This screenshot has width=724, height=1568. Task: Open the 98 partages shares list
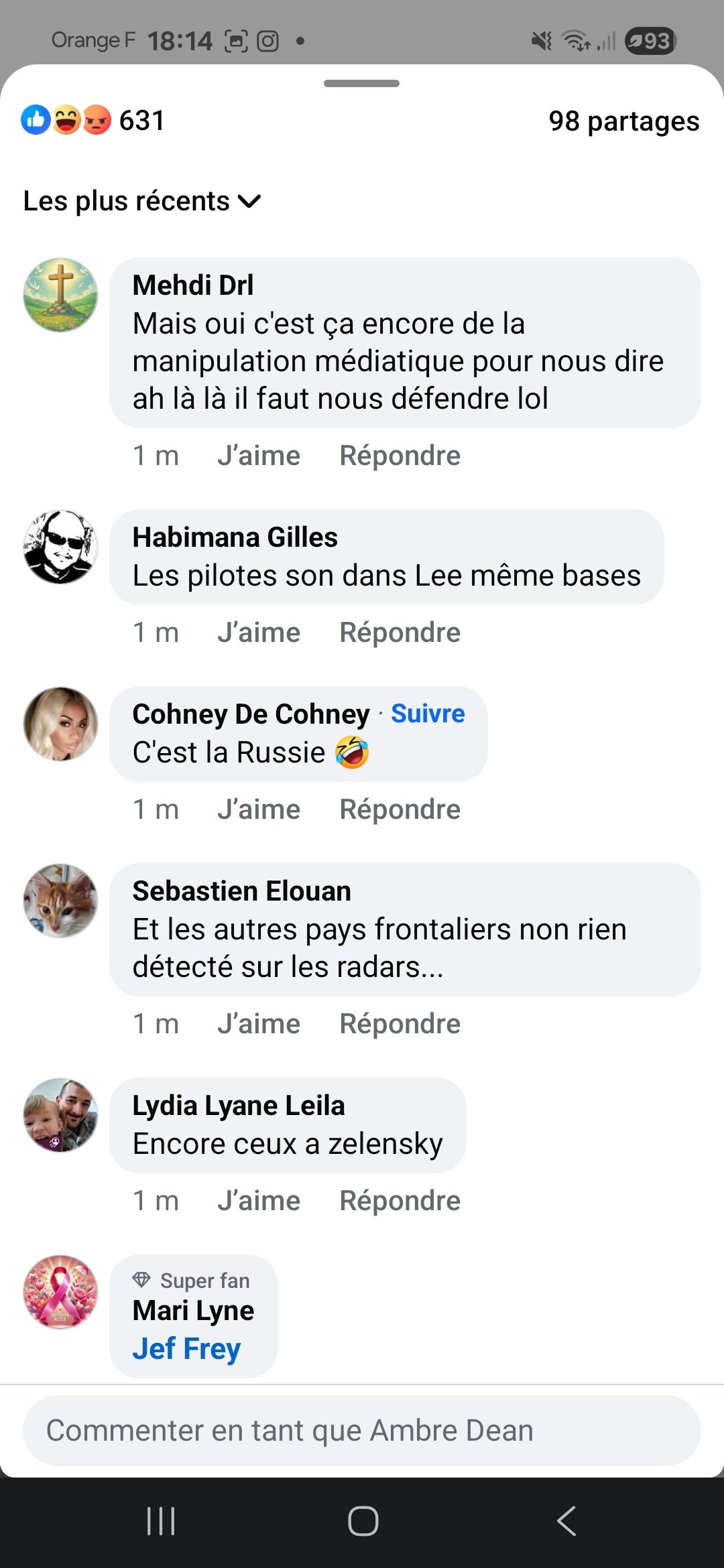tap(623, 121)
